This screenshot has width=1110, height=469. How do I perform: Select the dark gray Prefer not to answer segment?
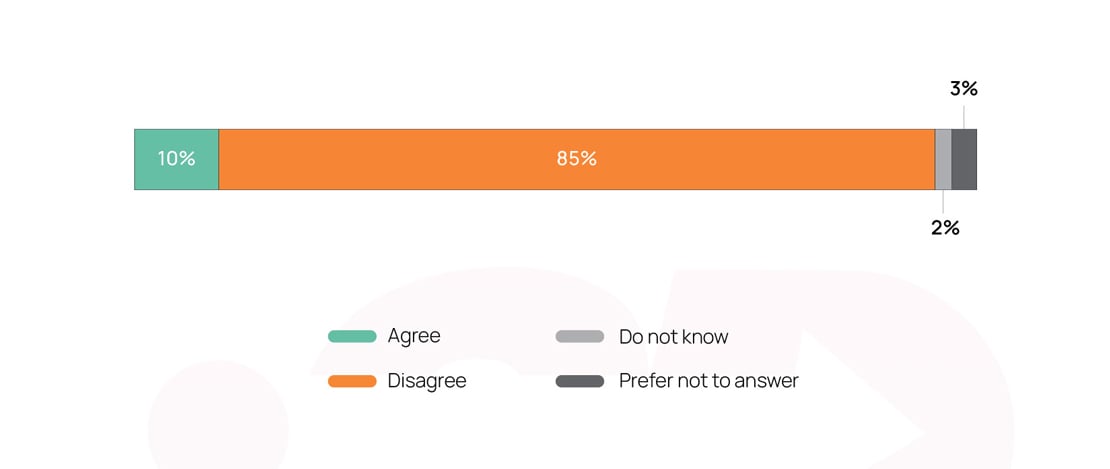[964, 159]
